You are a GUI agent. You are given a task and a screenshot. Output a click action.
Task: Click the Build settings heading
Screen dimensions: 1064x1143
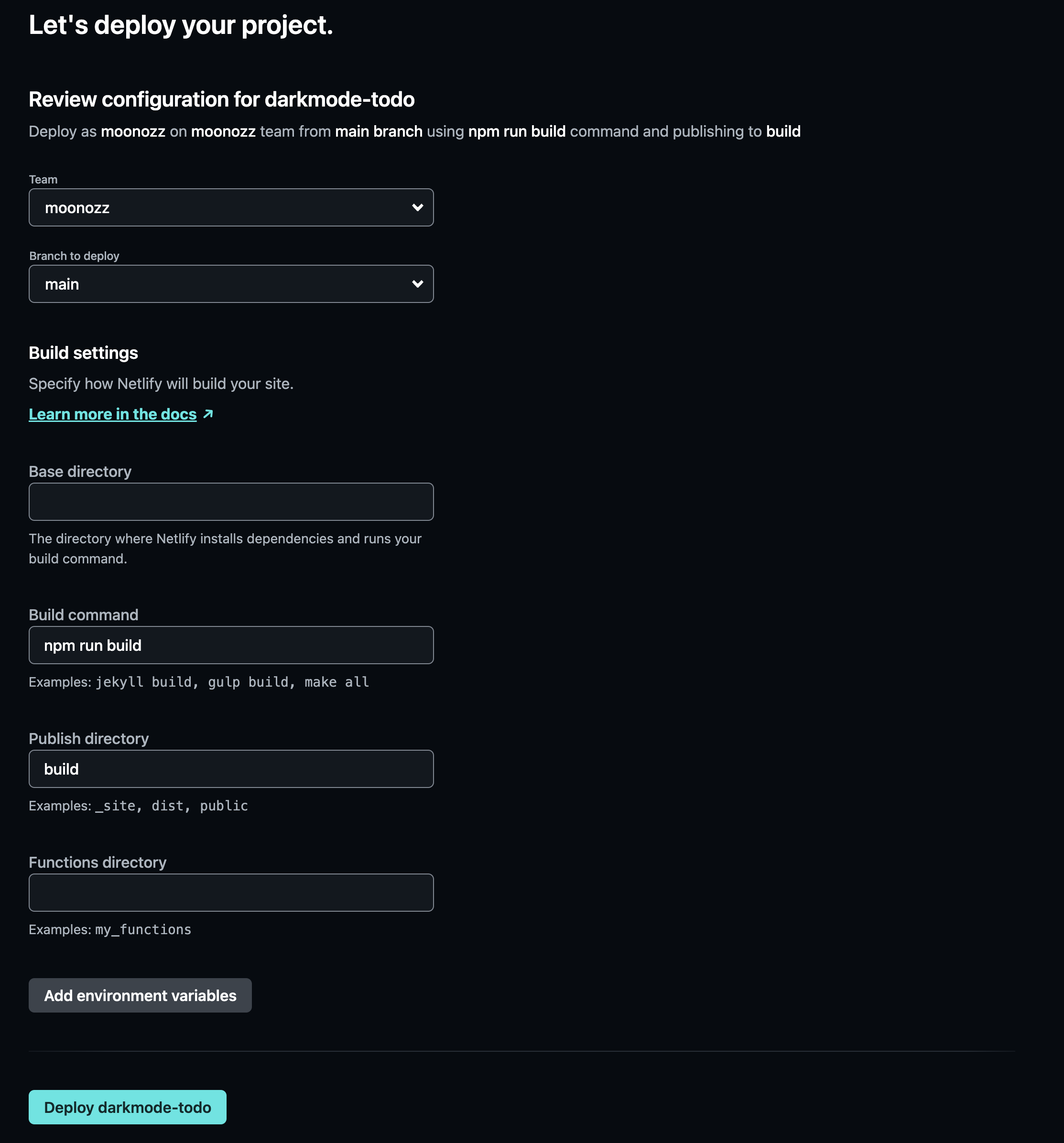[83, 353]
